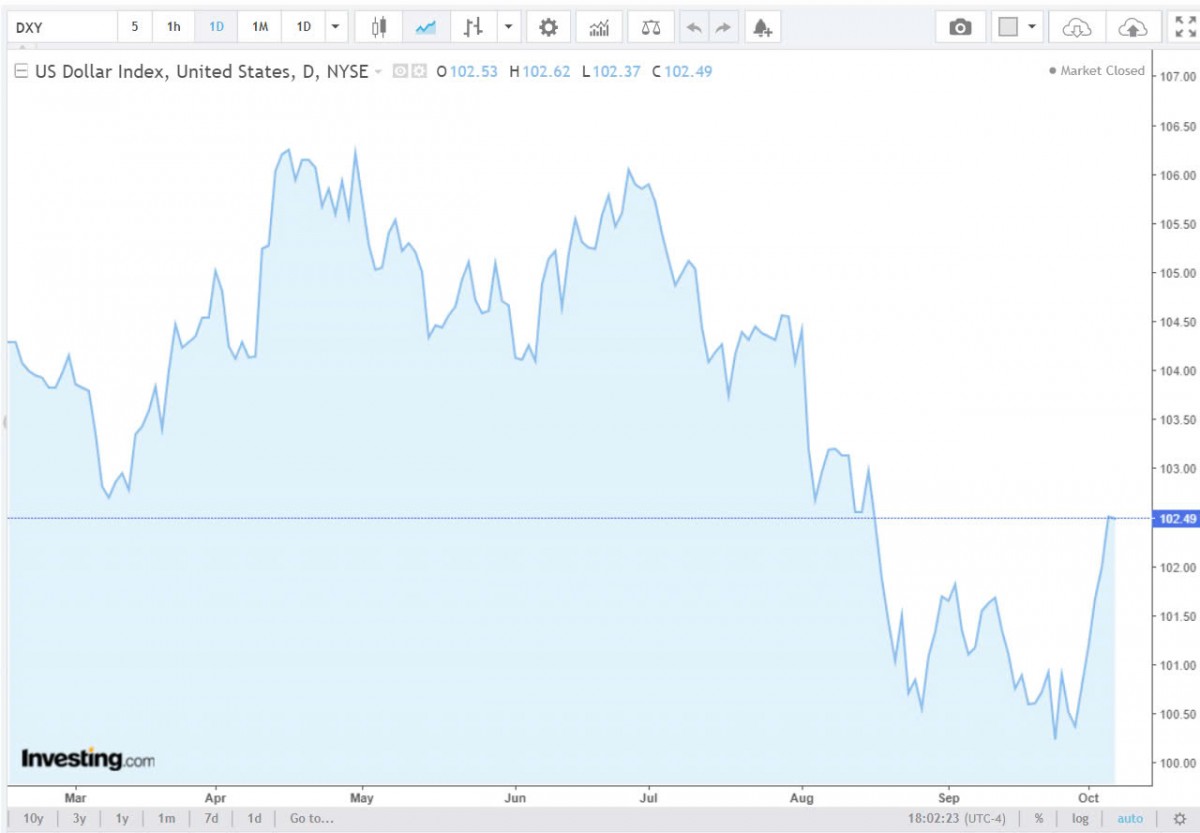The width and height of the screenshot is (1200, 833).
Task: Take a chart snapshot with the camera icon
Action: (961, 27)
